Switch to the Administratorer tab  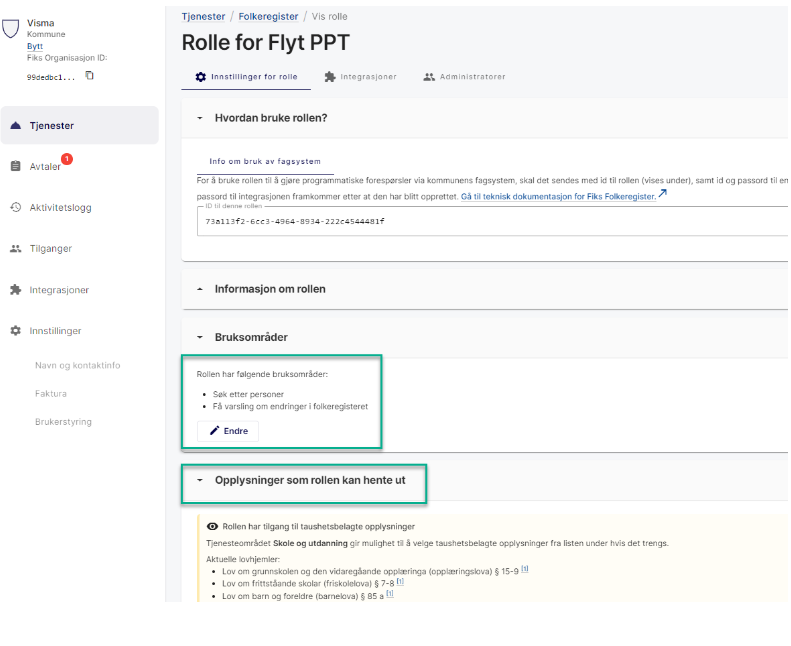(x=464, y=77)
